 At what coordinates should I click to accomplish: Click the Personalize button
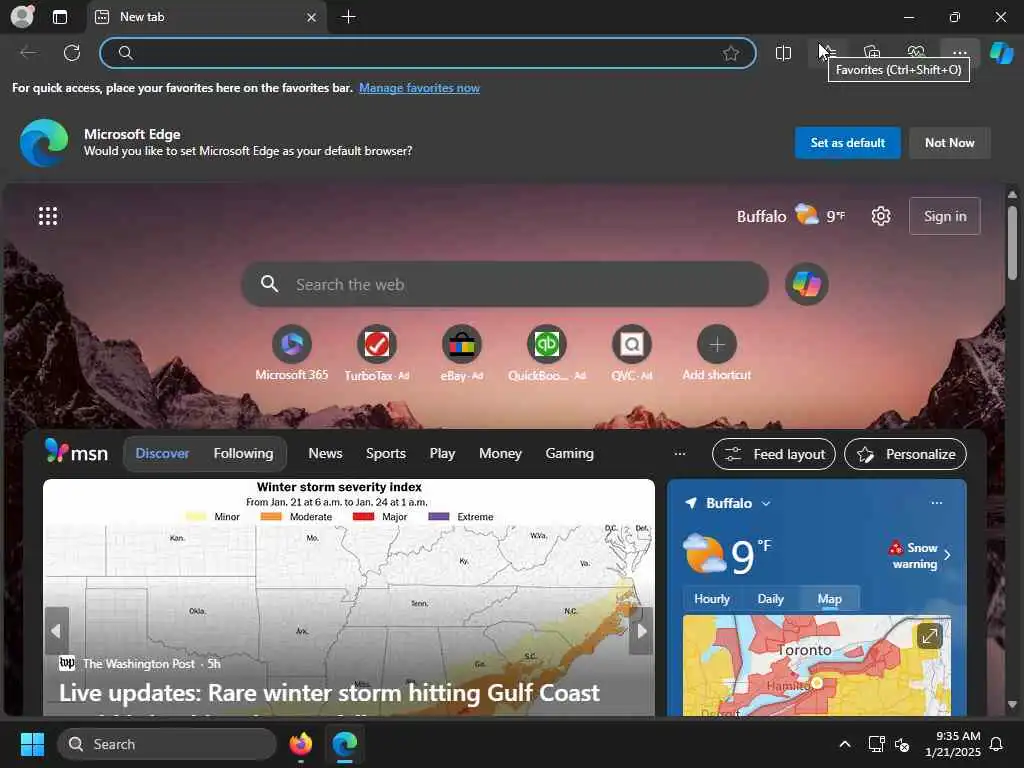pos(905,454)
